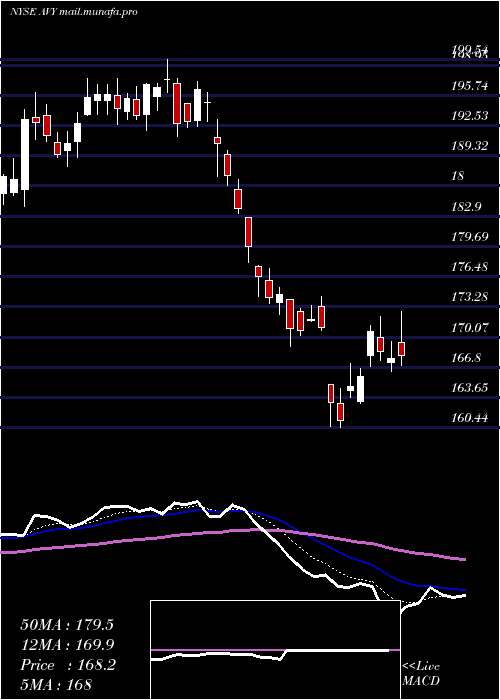Click the 182.9 price level label
The width and height of the screenshot is (500, 700).
point(465,206)
